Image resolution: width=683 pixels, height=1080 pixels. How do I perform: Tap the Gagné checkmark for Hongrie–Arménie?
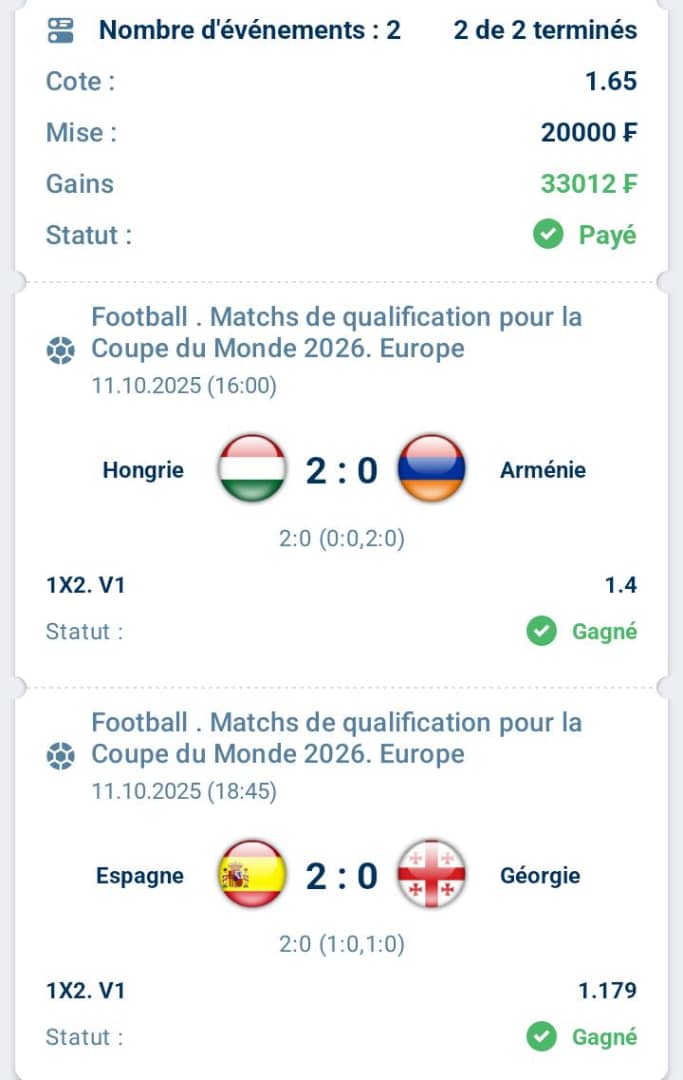(541, 632)
